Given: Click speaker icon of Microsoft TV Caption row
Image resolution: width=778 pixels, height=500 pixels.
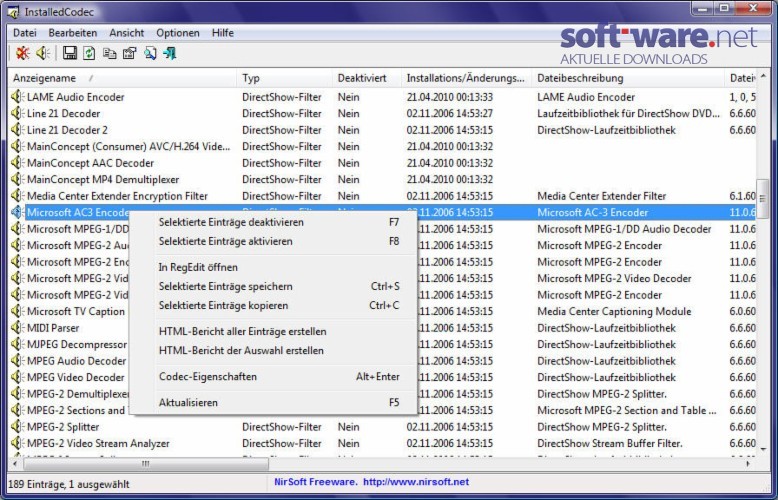Looking at the screenshot, I should 17,311.
